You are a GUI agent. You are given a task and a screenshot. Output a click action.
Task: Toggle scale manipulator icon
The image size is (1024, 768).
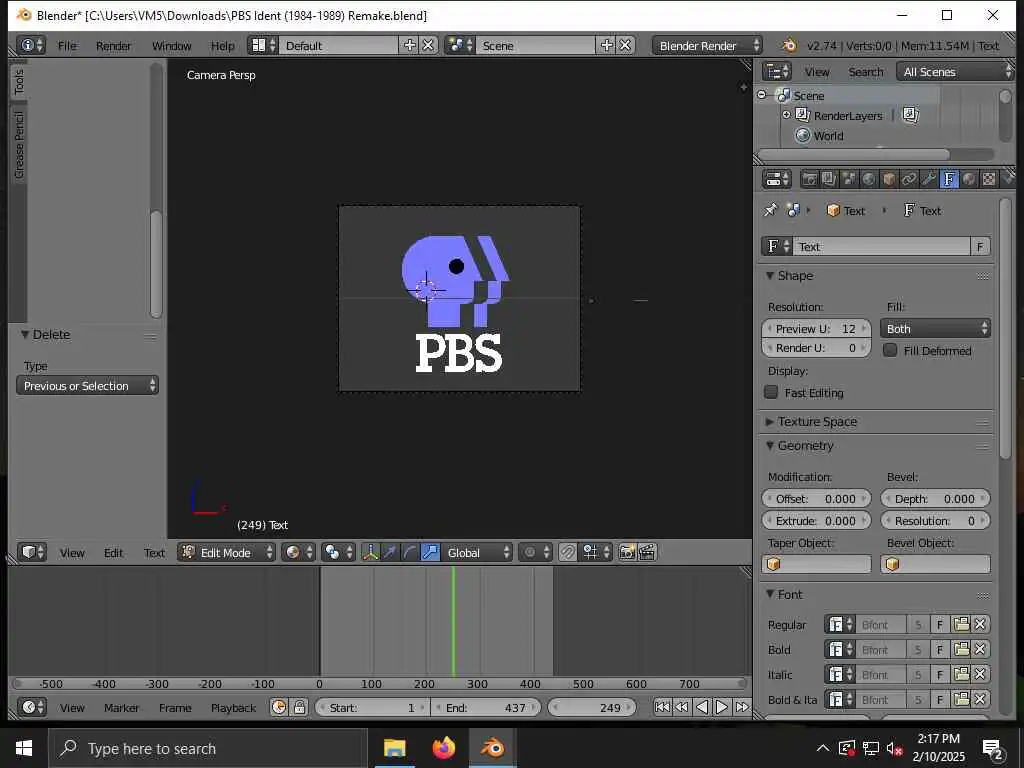(430, 552)
